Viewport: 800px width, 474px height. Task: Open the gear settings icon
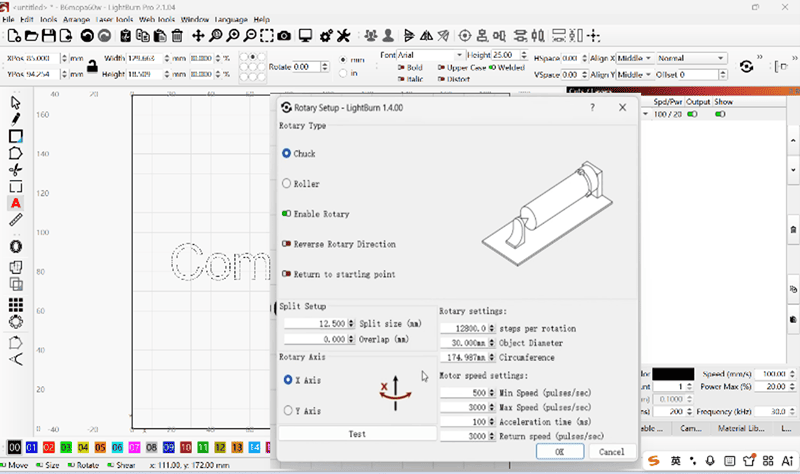(x=326, y=36)
